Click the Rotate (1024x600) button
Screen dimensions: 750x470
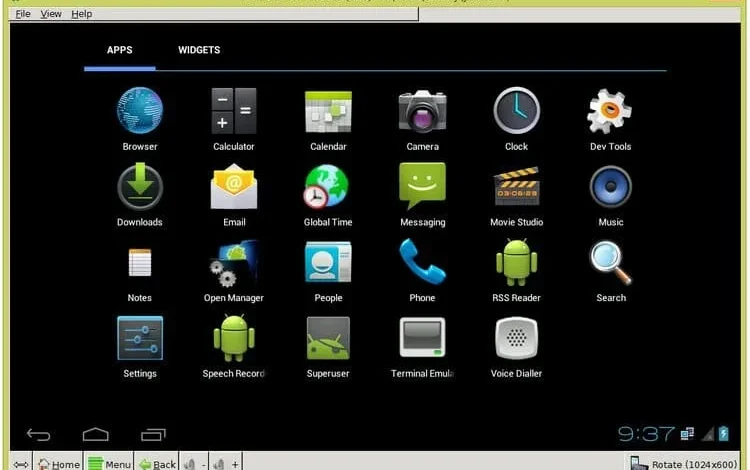tap(683, 464)
